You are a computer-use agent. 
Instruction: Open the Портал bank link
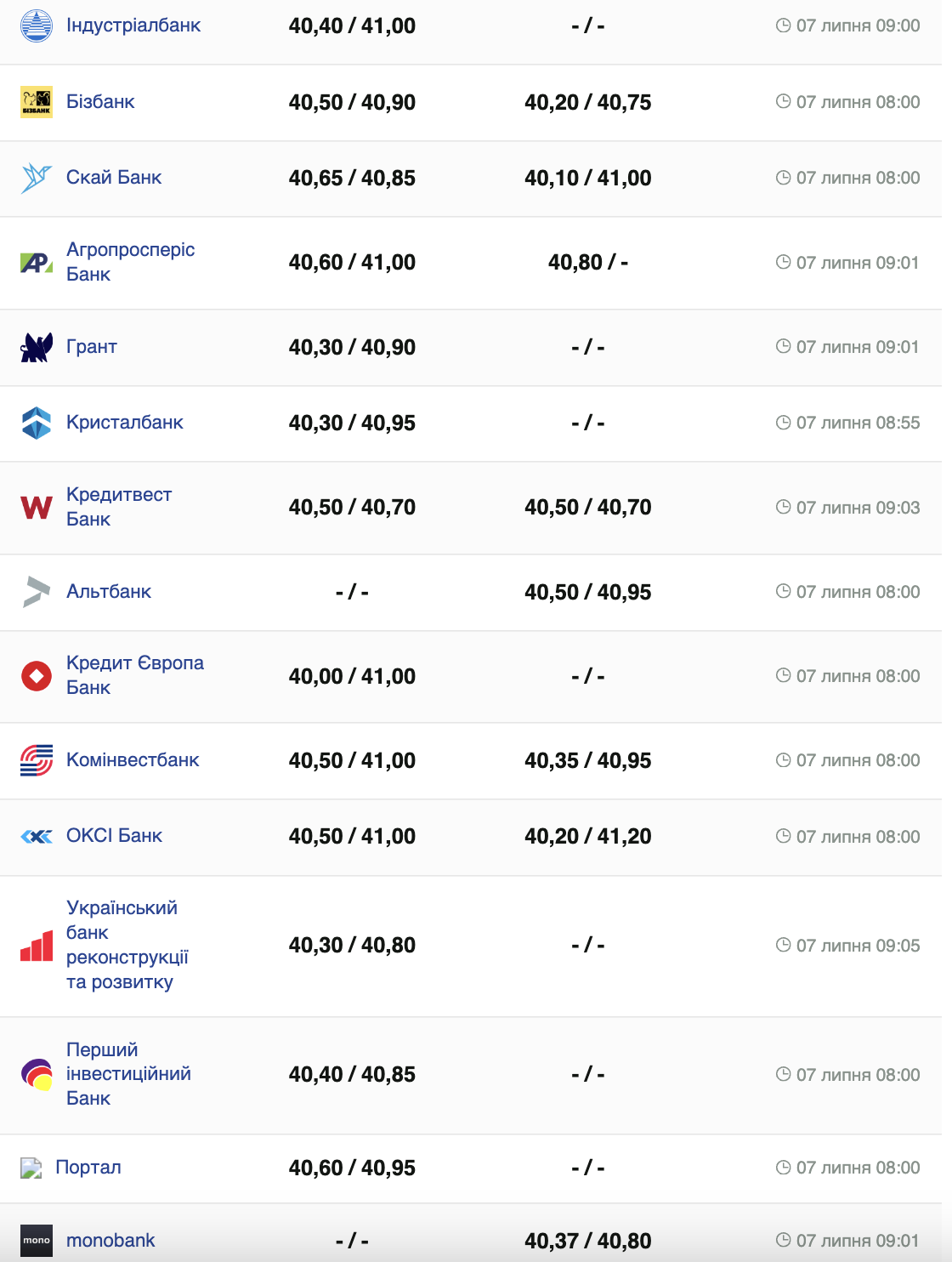click(x=88, y=1168)
